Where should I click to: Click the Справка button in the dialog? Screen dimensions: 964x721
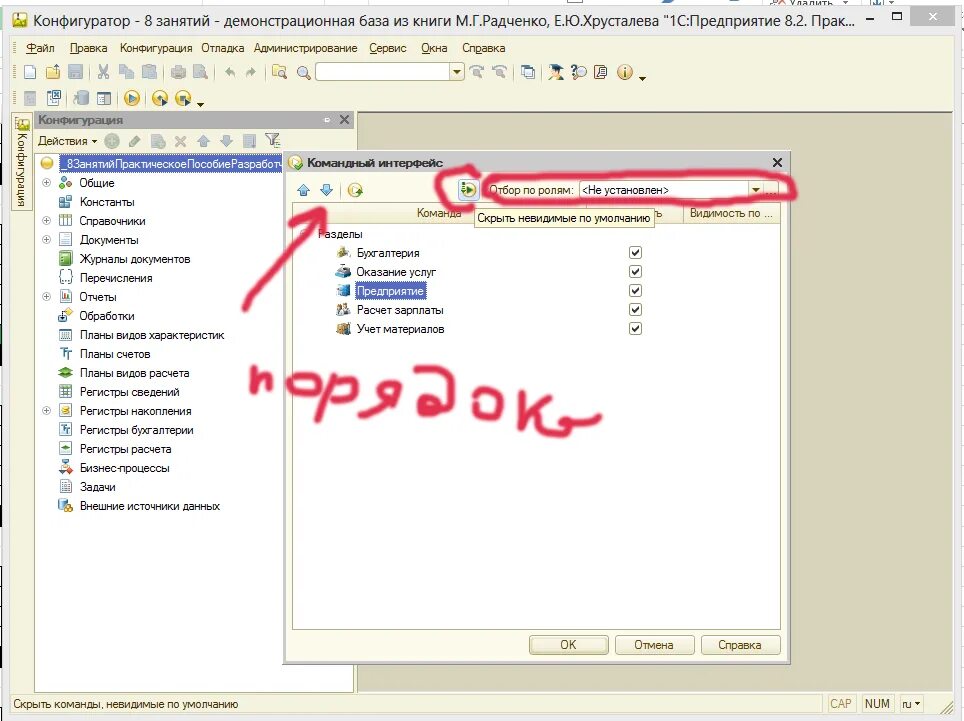(x=740, y=645)
